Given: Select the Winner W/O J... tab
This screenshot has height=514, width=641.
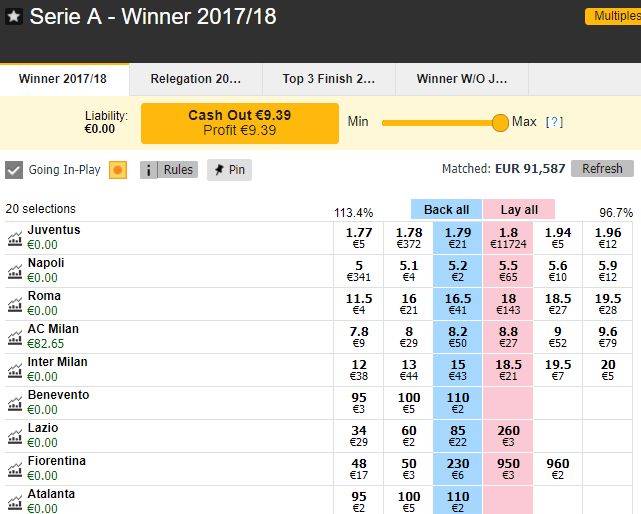Looking at the screenshot, I should tap(462, 79).
